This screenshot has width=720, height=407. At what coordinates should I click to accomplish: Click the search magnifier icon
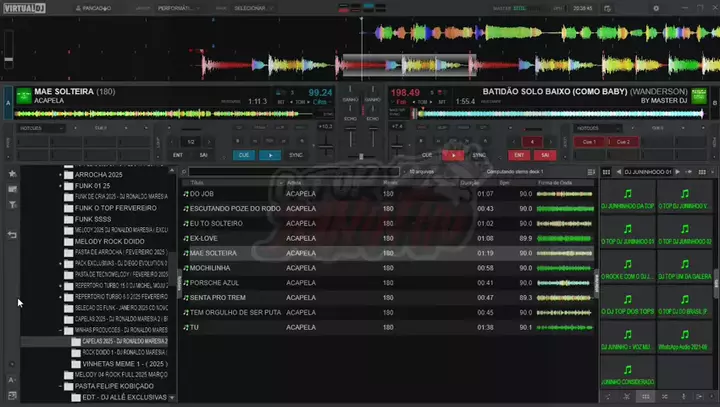pos(184,172)
